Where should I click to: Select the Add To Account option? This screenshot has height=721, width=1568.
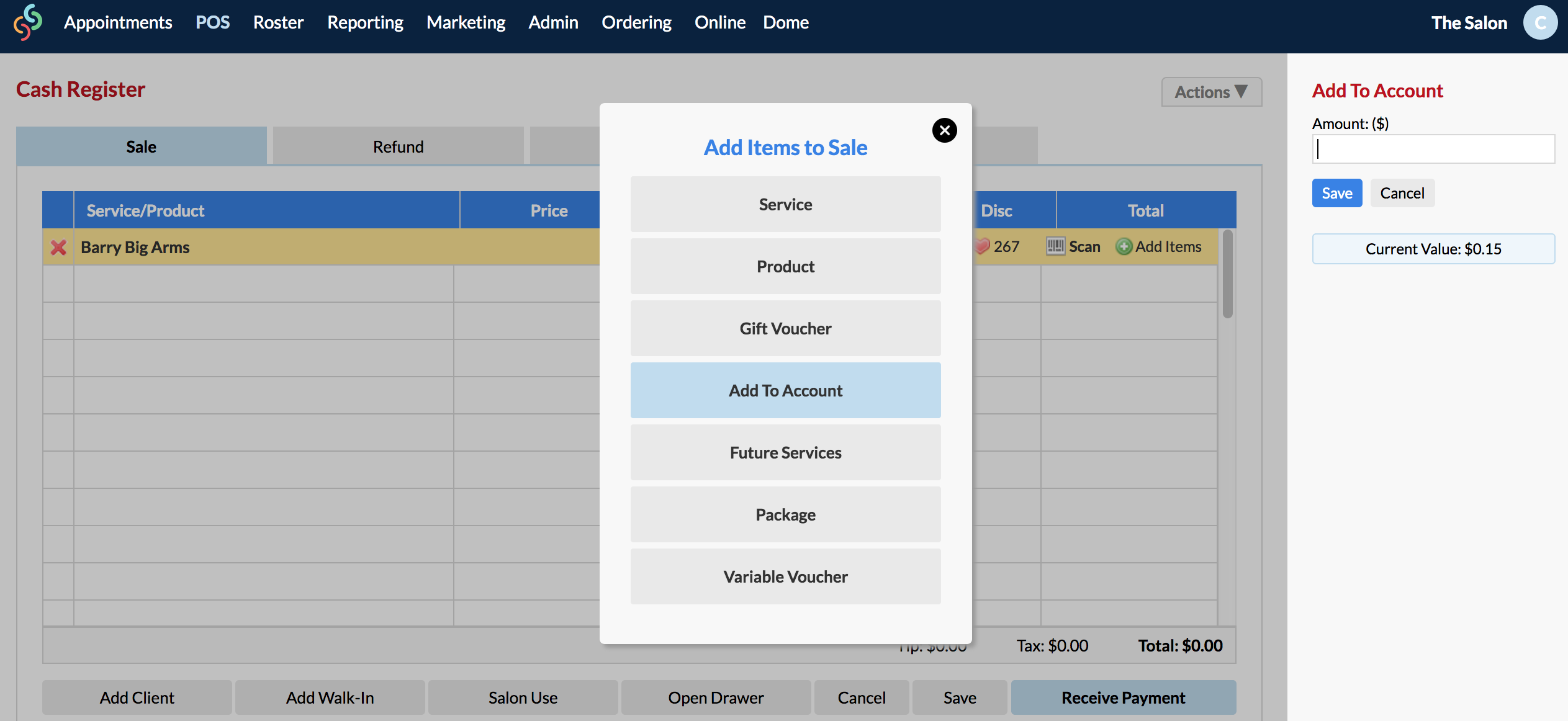click(785, 390)
